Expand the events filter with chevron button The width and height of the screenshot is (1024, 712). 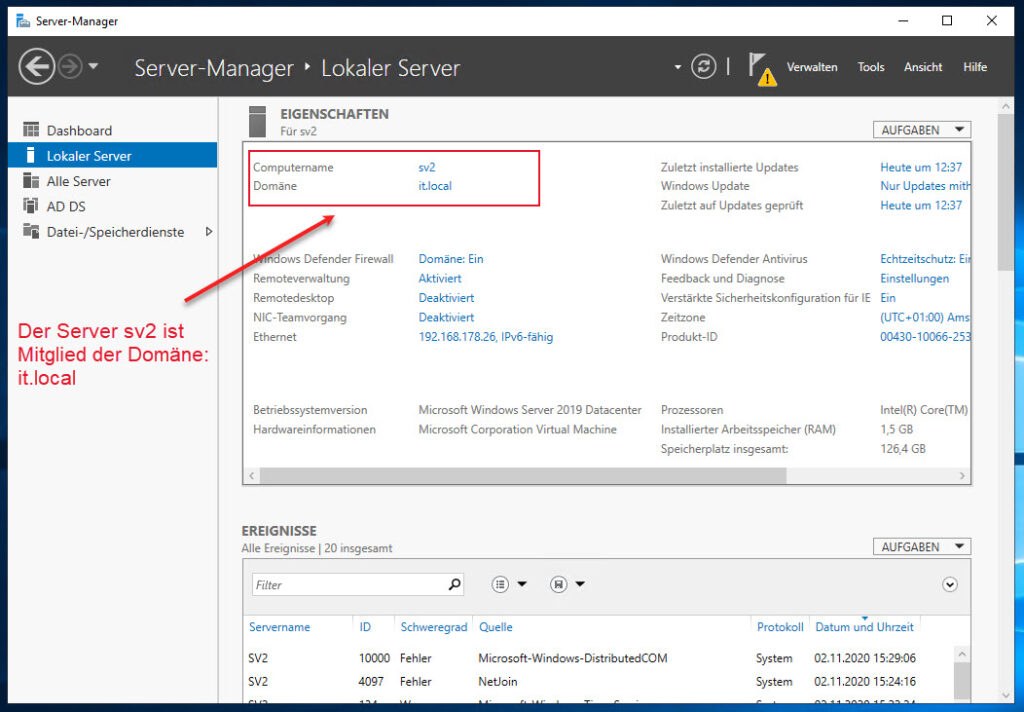point(950,585)
